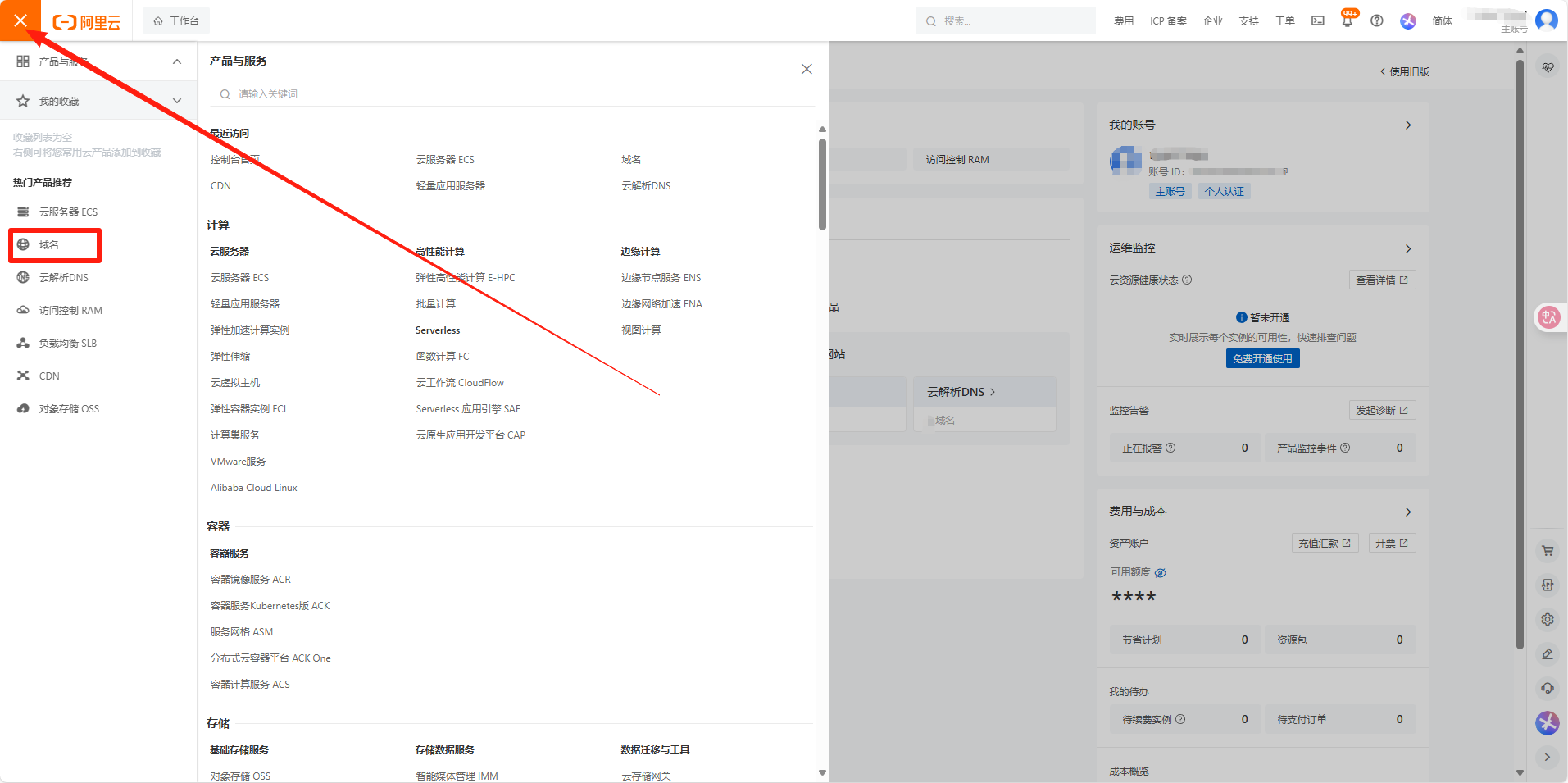
Task: Click the 主账号 tag
Action: click(x=1170, y=192)
